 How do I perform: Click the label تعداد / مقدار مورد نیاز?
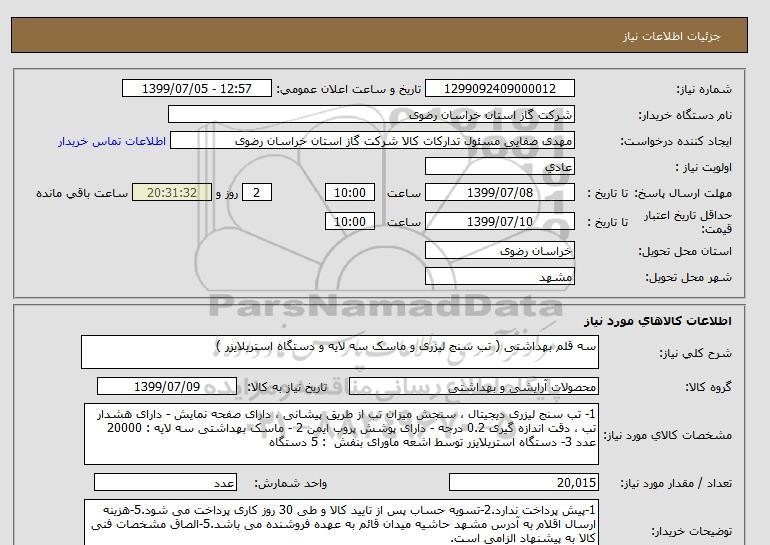click(676, 484)
